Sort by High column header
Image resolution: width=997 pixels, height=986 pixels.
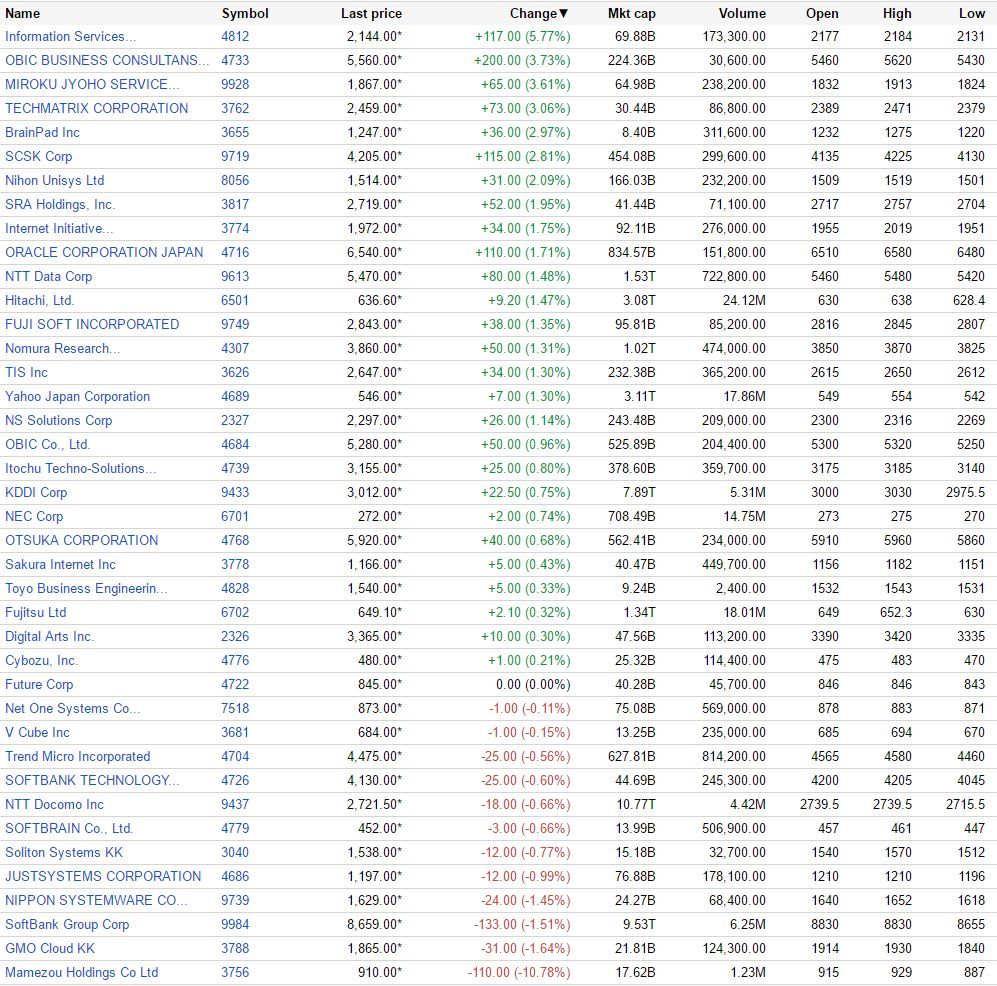(x=897, y=13)
